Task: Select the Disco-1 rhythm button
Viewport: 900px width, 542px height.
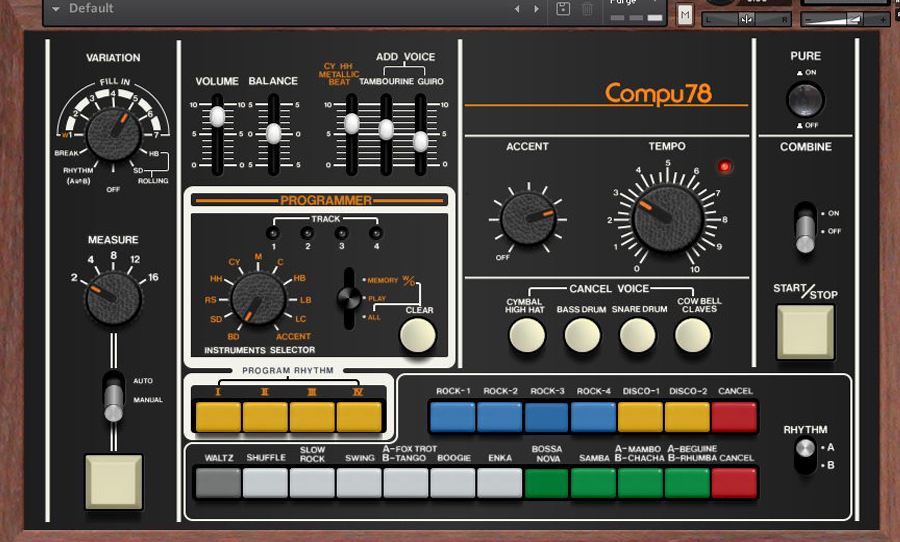Action: 641,416
